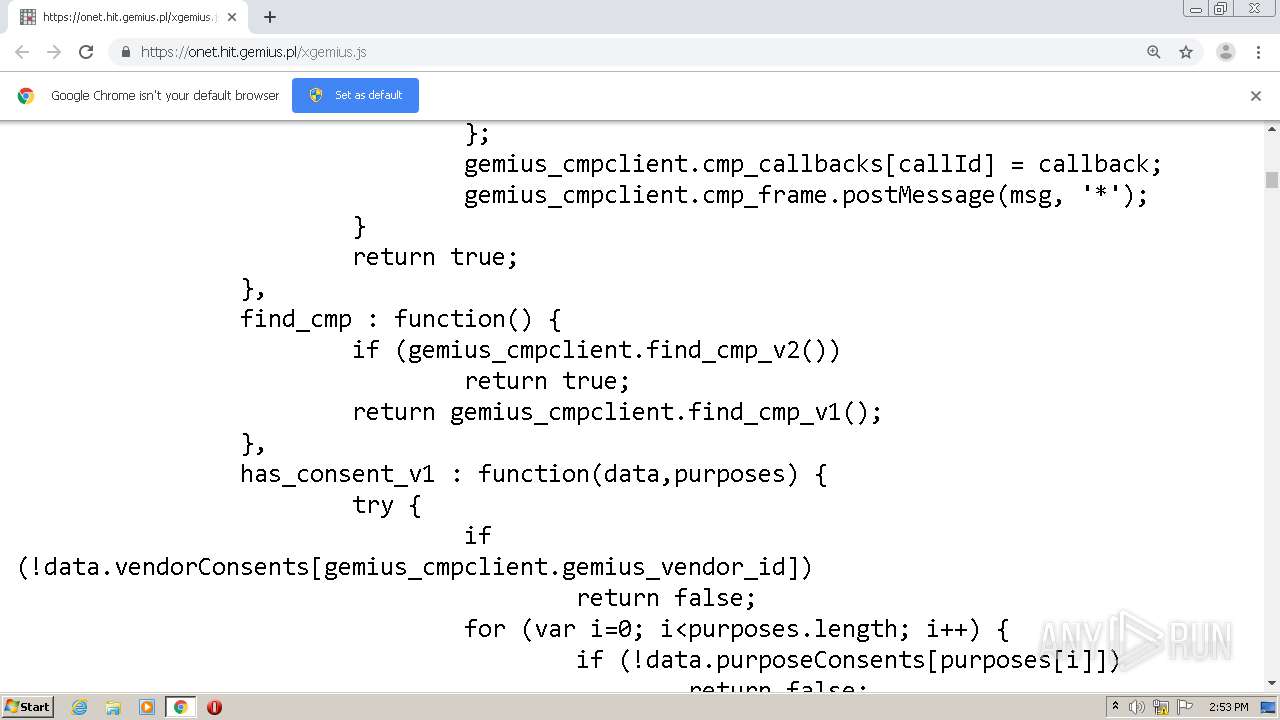Click the scrollbar down arrow
1280x720 pixels.
(1272, 683)
